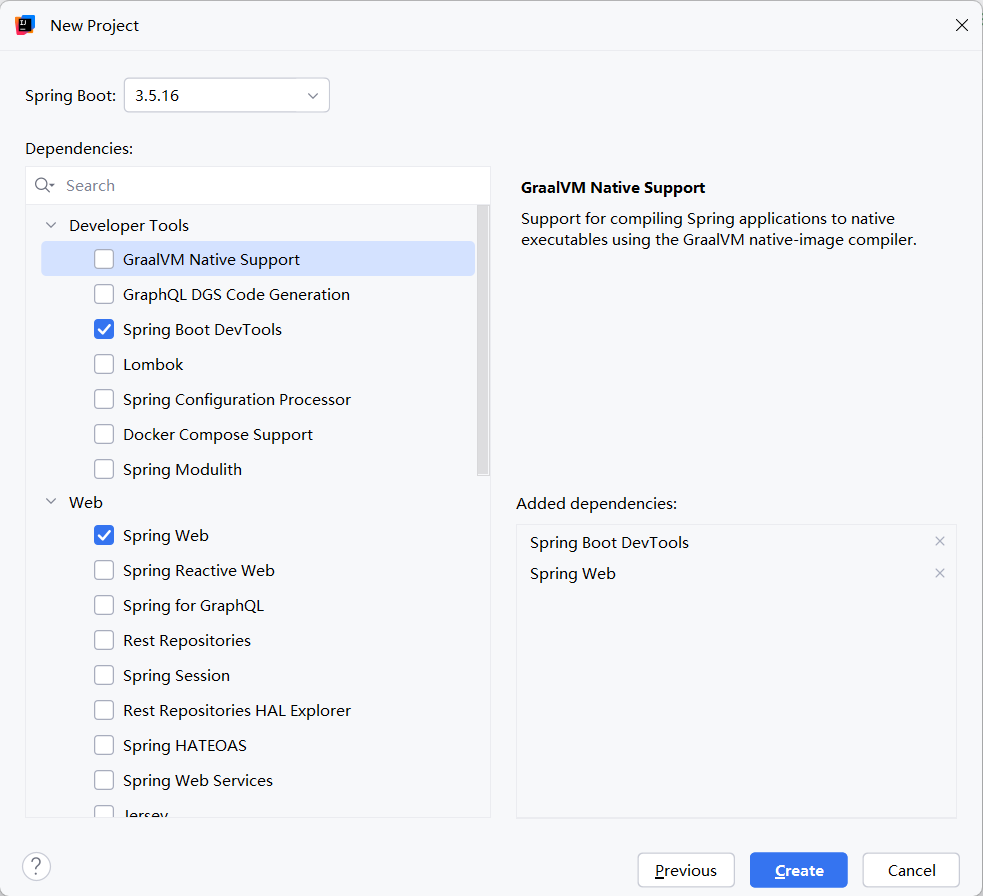
Task: Check the Spring Modulith checkbox
Action: click(x=104, y=469)
